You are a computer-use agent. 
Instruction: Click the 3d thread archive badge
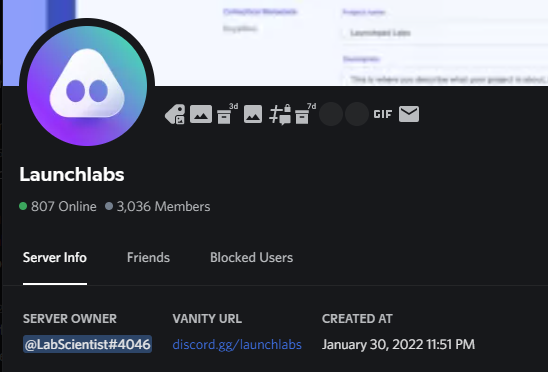tap(227, 114)
